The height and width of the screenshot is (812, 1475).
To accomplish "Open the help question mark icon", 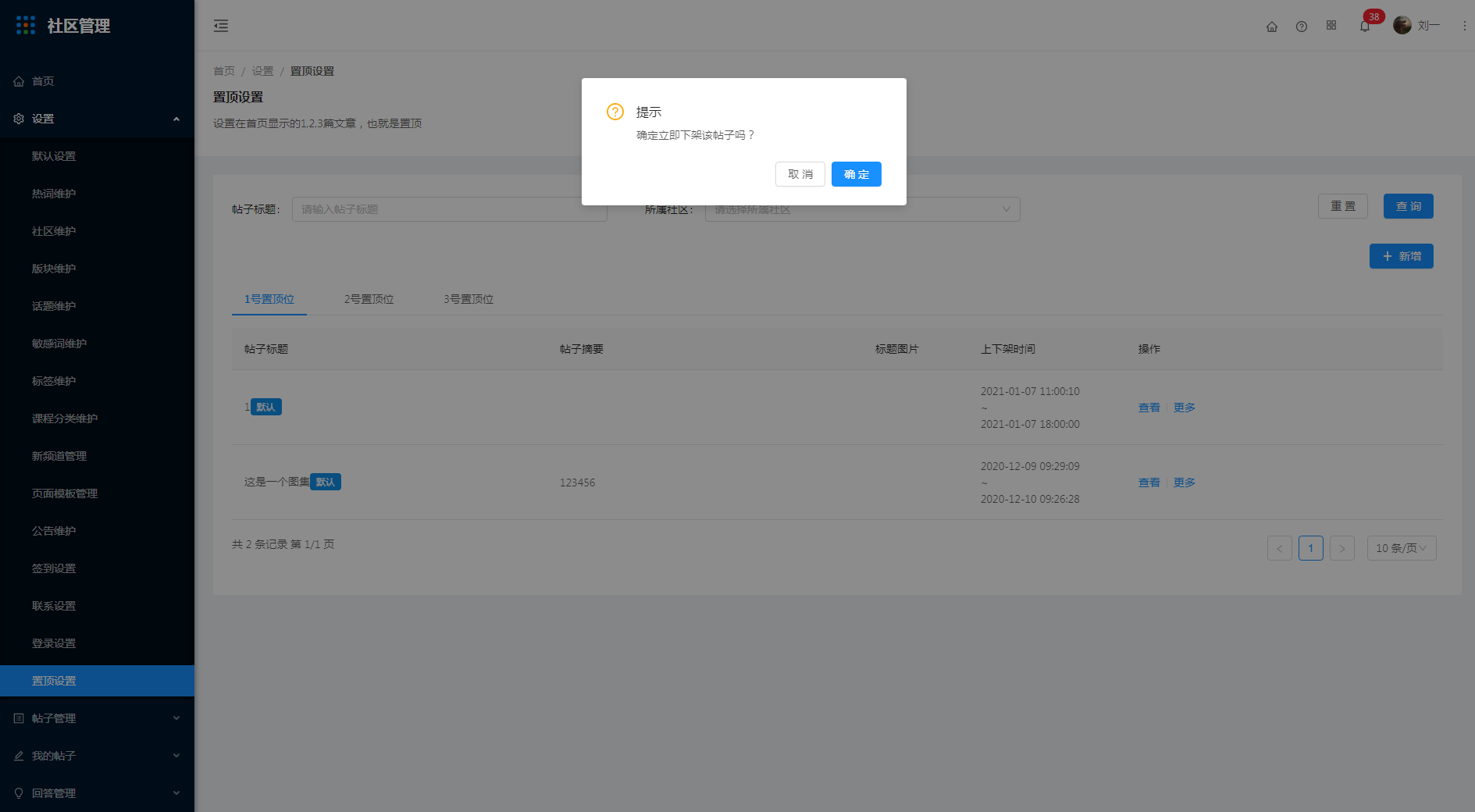I will point(1302,27).
